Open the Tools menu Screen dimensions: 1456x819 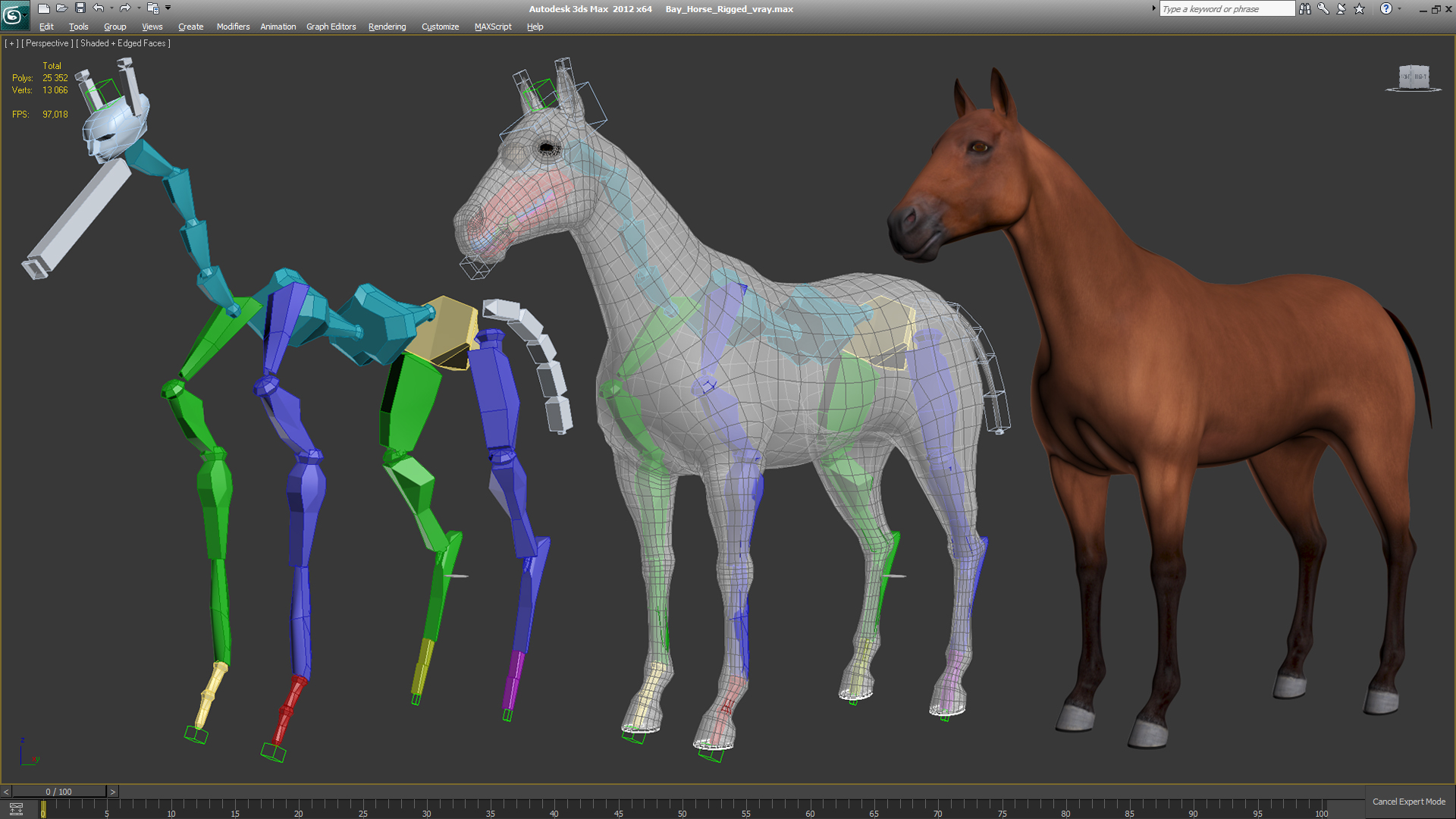click(79, 27)
